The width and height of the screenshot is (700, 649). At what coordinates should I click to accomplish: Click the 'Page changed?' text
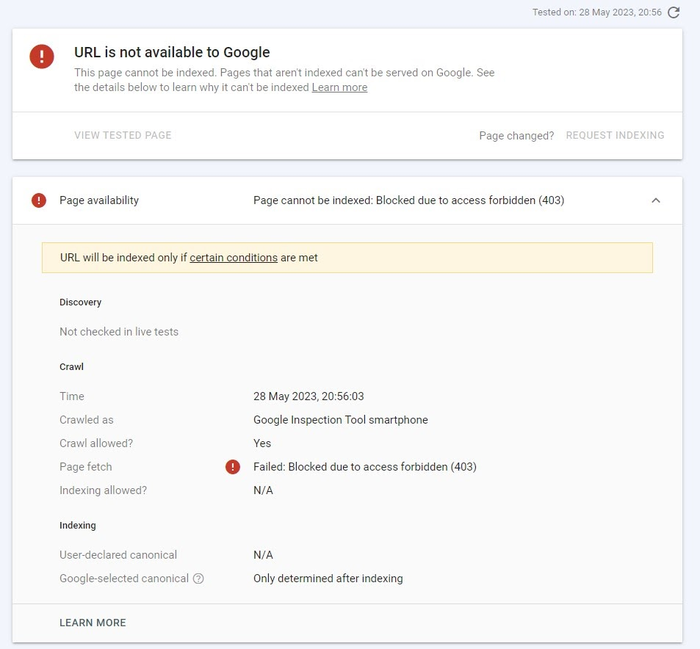pos(517,136)
